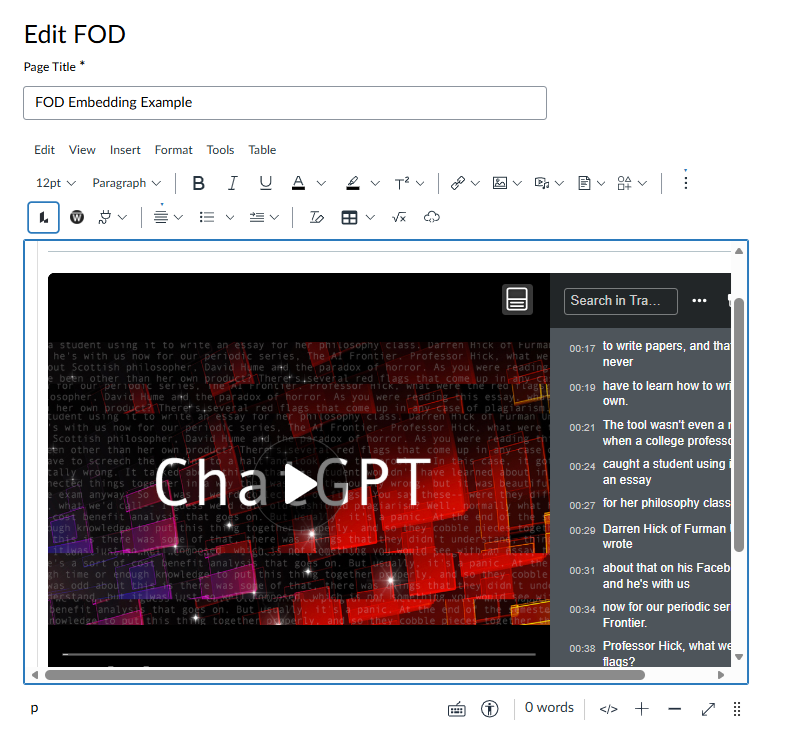Open highlight color dropdown arrow
This screenshot has width=788, height=734.
pos(375,183)
